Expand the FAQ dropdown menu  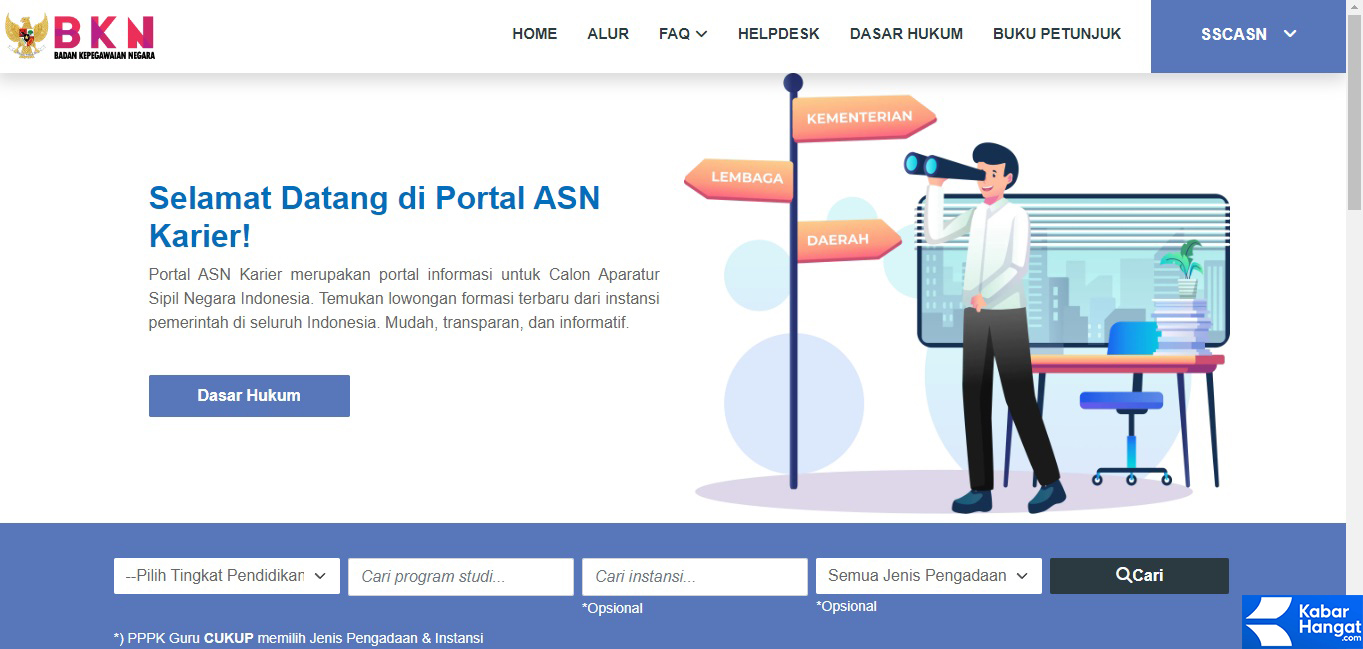683,33
